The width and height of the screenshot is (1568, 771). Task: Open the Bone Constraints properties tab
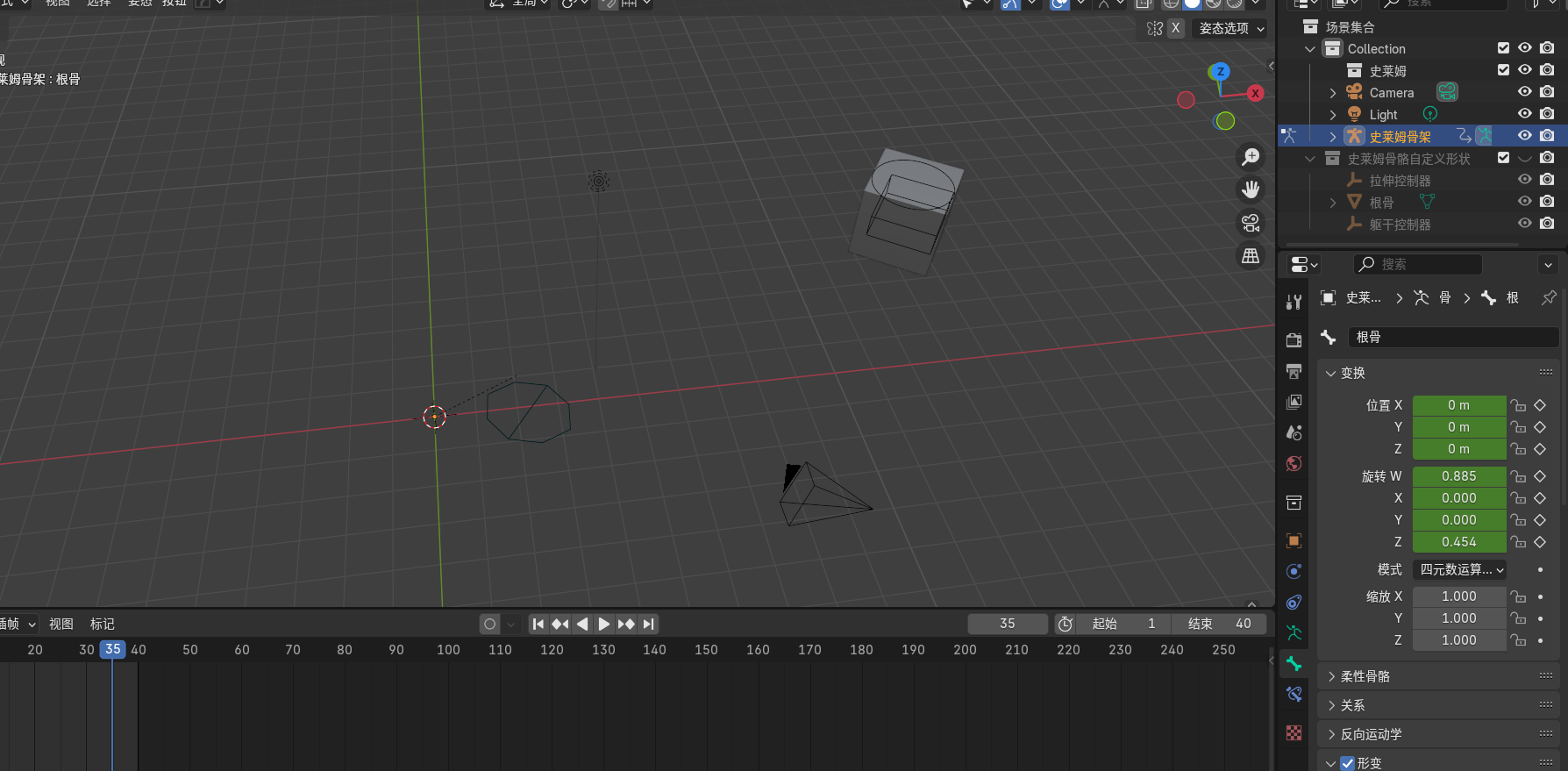coord(1294,694)
